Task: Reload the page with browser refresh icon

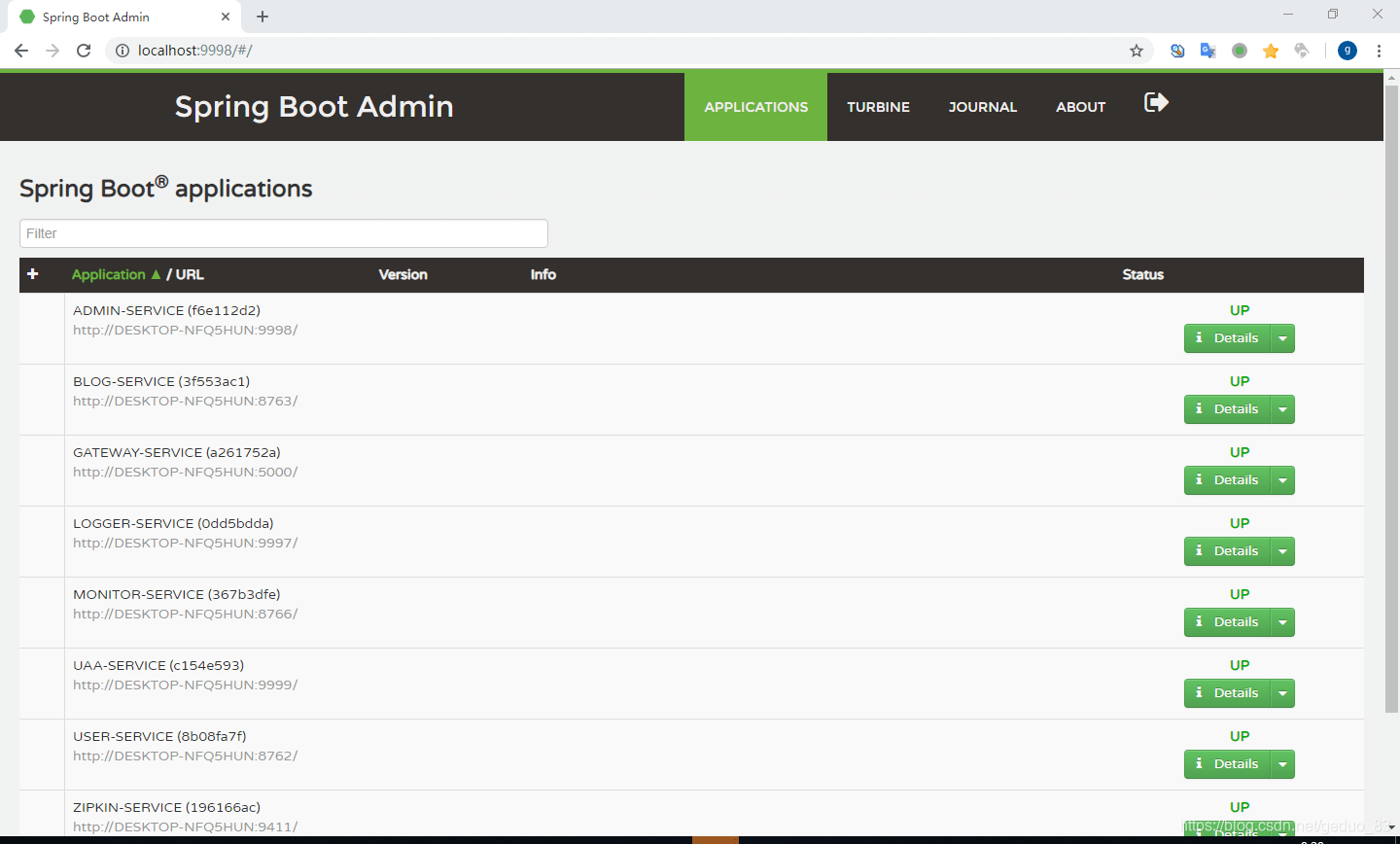Action: pyautogui.click(x=84, y=51)
